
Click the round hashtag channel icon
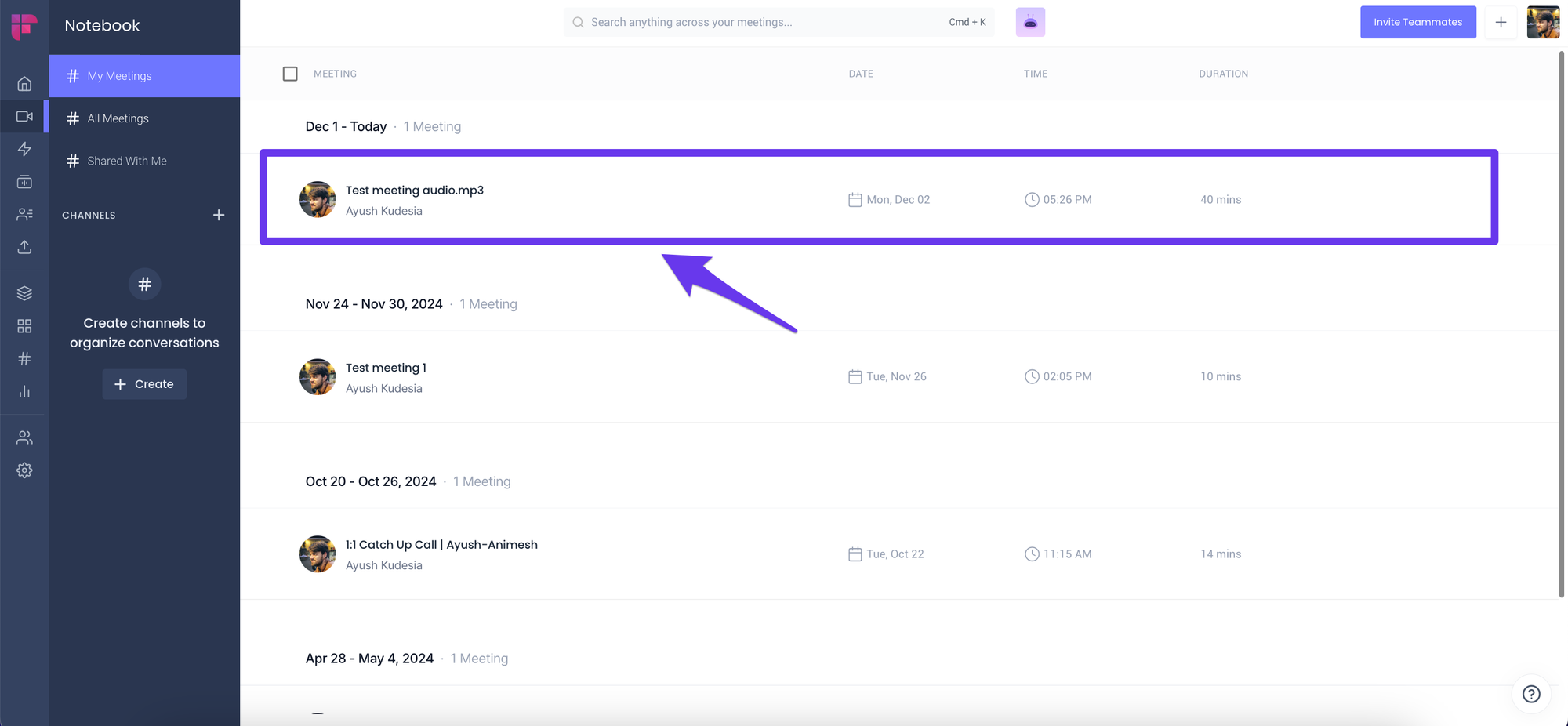coord(144,284)
